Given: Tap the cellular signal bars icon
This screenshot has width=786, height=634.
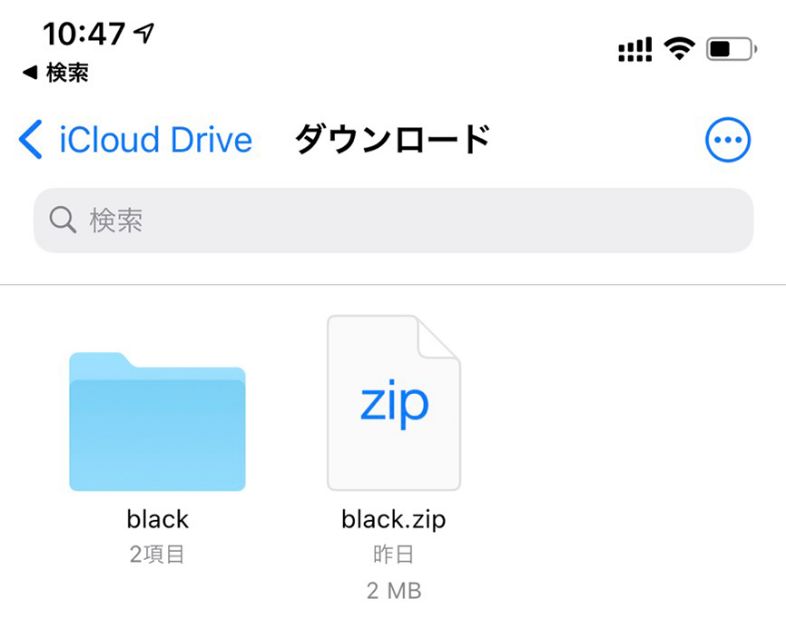Looking at the screenshot, I should point(635,49).
